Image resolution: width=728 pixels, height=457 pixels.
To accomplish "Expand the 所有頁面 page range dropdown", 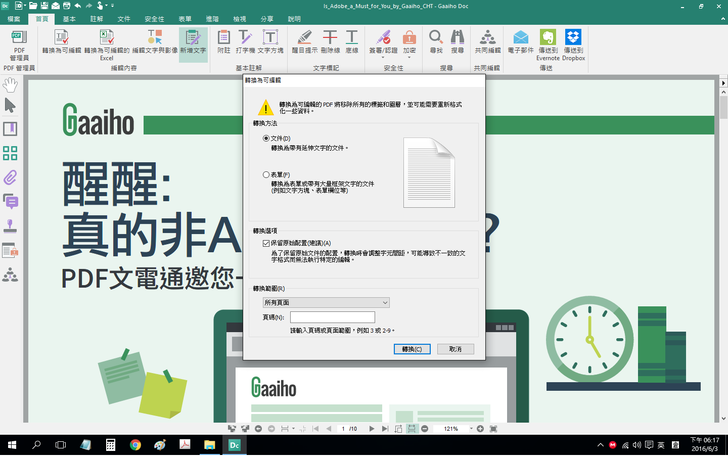I will pos(325,301).
